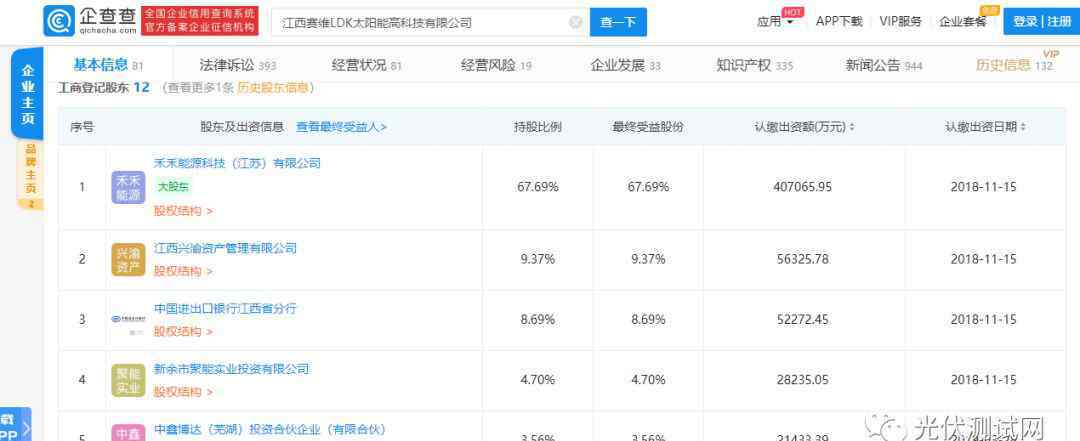This screenshot has height=441, width=1080.
Task: Expand 股权结构 for 禾禾能源科技
Action: click(x=183, y=211)
